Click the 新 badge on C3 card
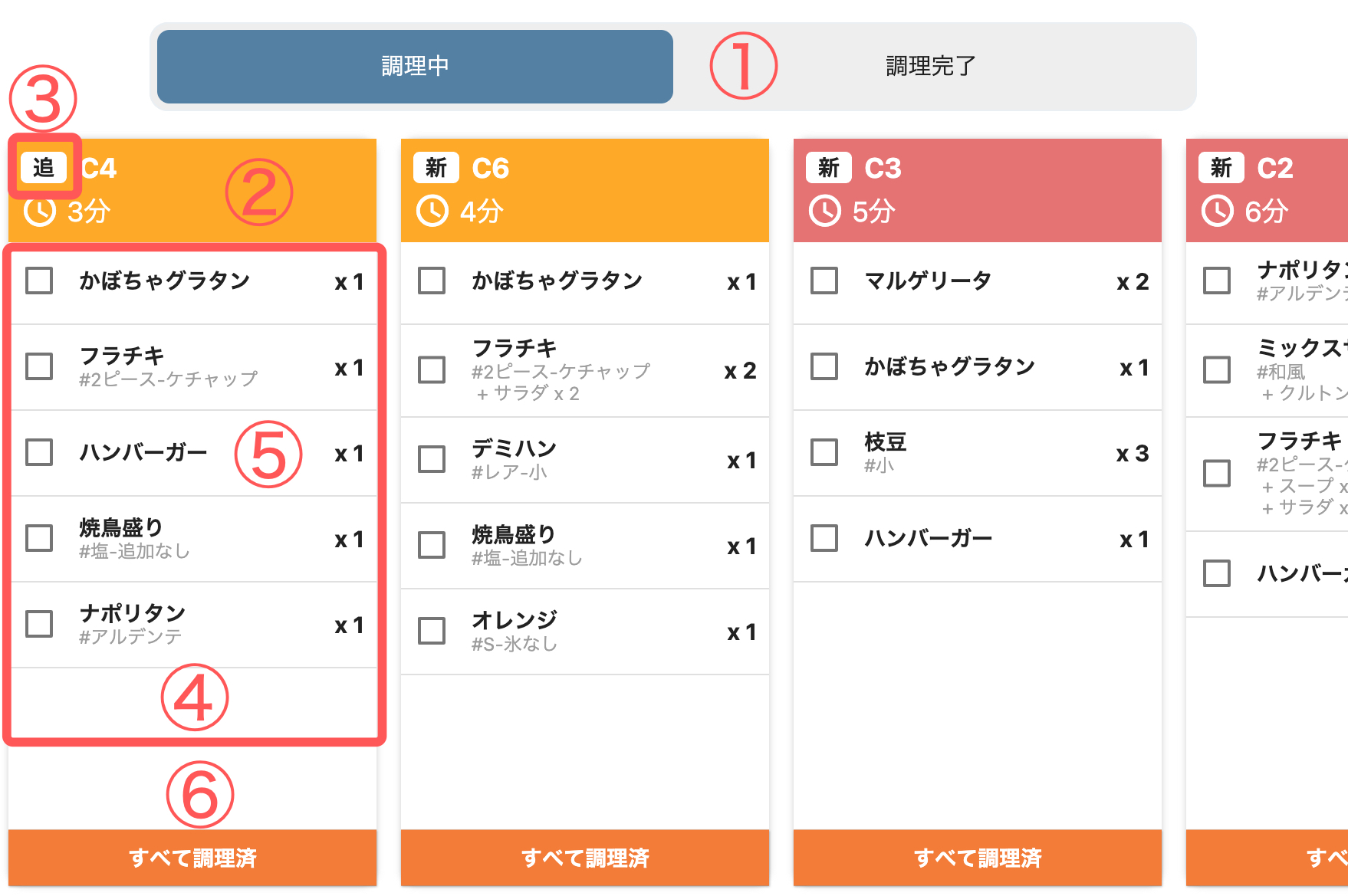 click(829, 167)
